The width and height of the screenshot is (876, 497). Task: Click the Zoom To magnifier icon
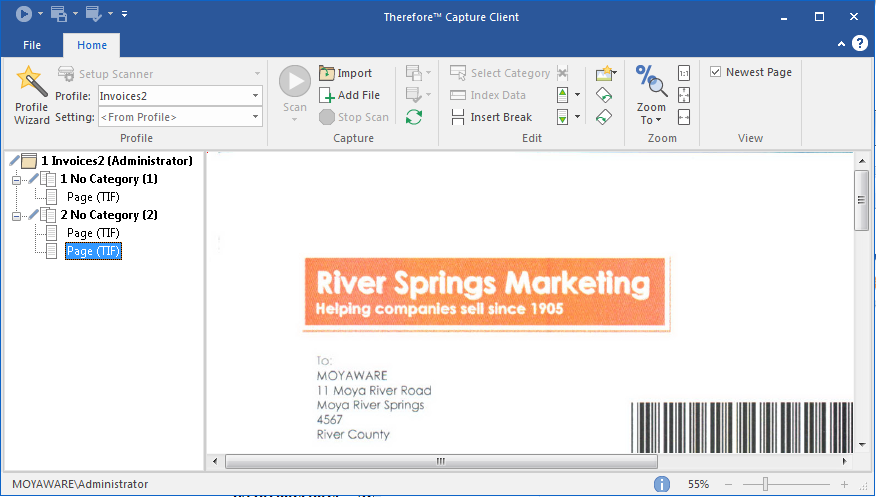click(651, 83)
